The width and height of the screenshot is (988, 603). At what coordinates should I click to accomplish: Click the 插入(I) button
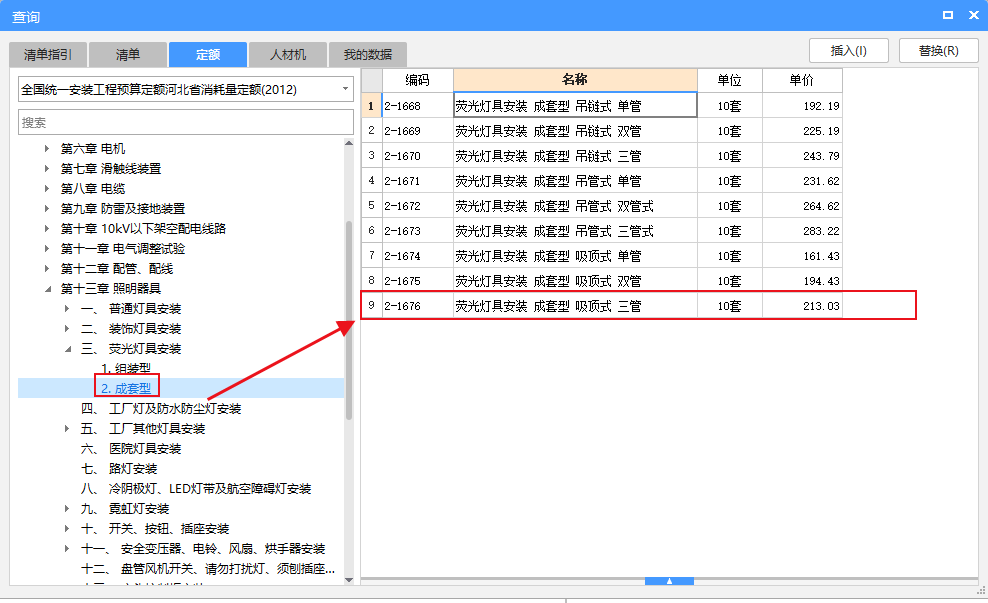pos(849,50)
